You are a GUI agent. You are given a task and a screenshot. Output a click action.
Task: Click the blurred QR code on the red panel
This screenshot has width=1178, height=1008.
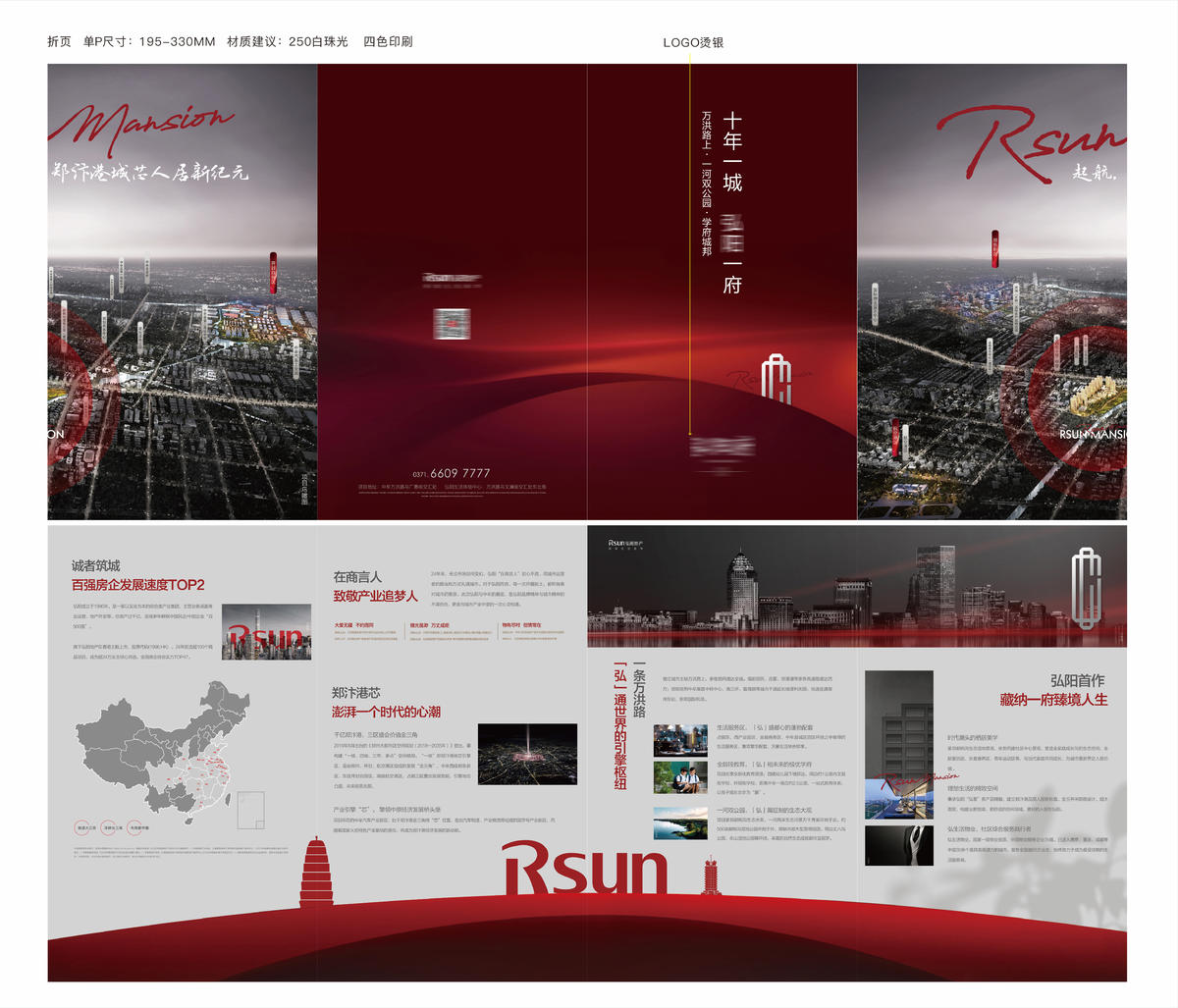(x=452, y=325)
